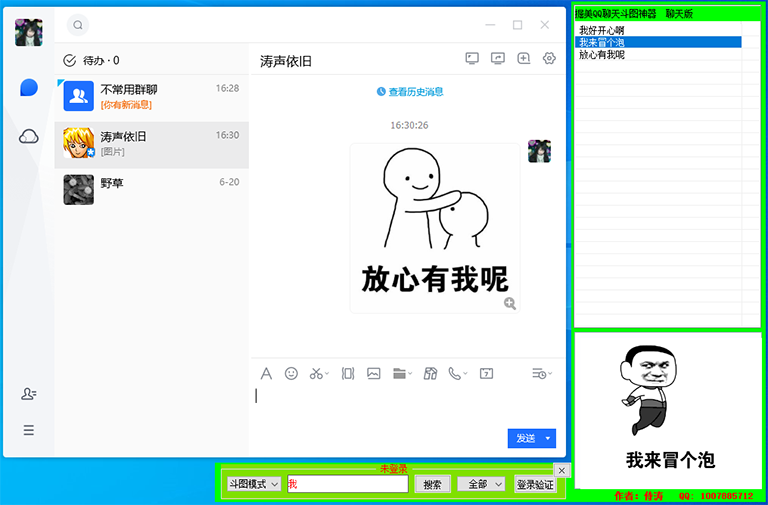Open the font style 'A' icon
Screen dimensions: 768x505
[266, 373]
